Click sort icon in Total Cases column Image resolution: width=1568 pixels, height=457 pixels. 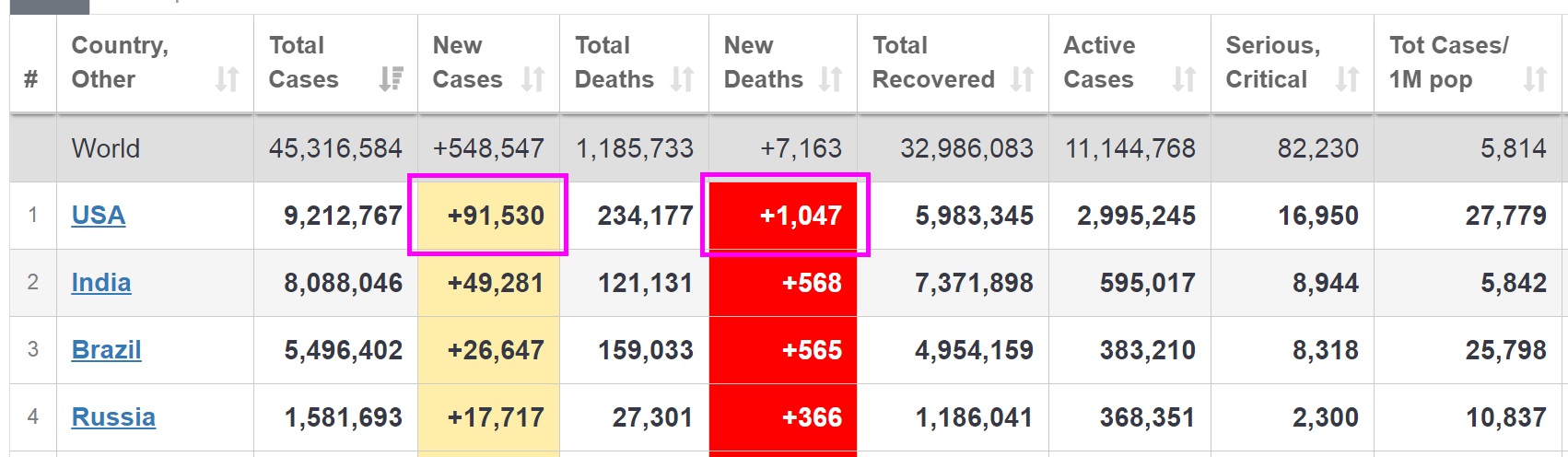(x=392, y=80)
